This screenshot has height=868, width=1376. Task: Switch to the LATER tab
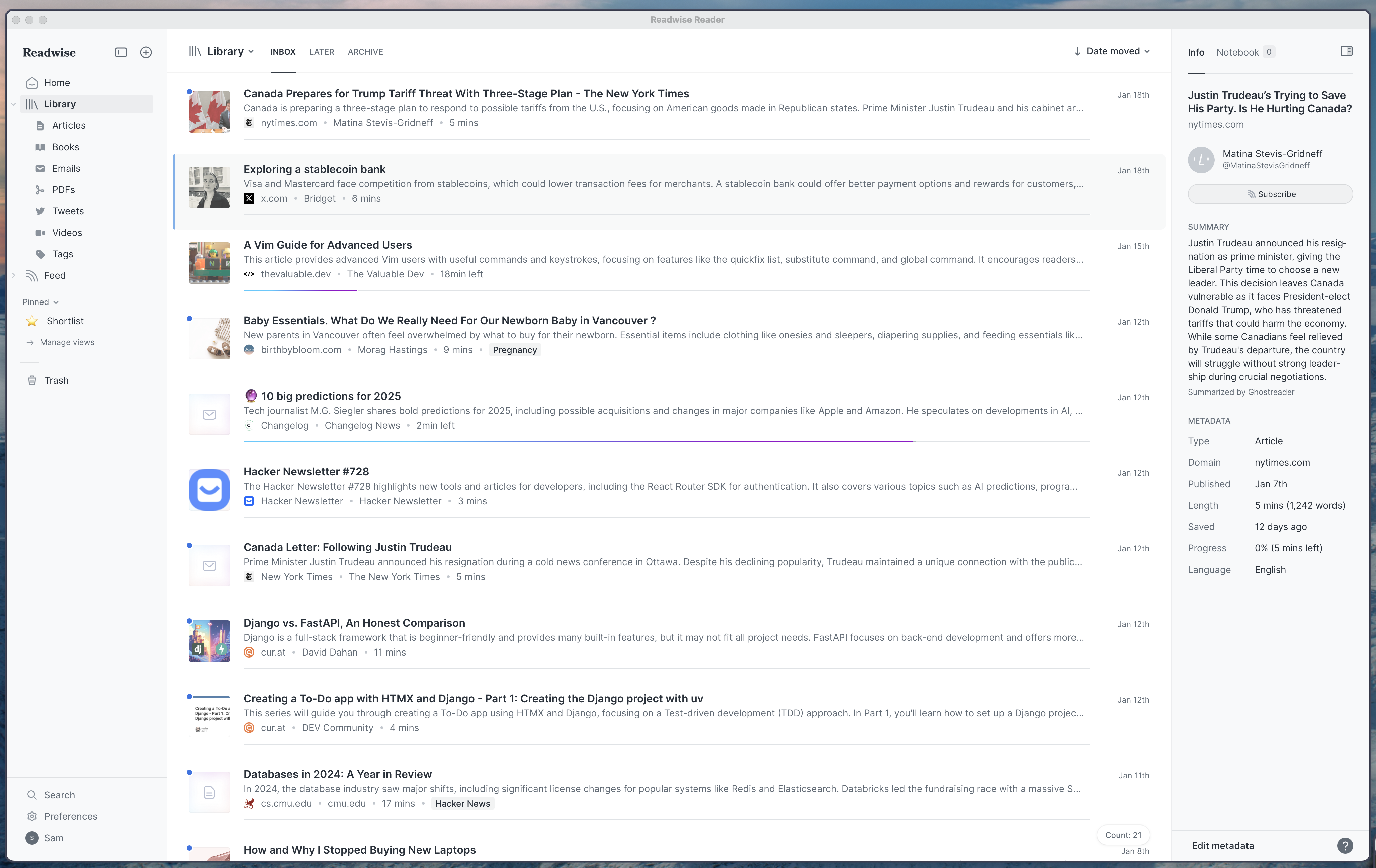[321, 52]
